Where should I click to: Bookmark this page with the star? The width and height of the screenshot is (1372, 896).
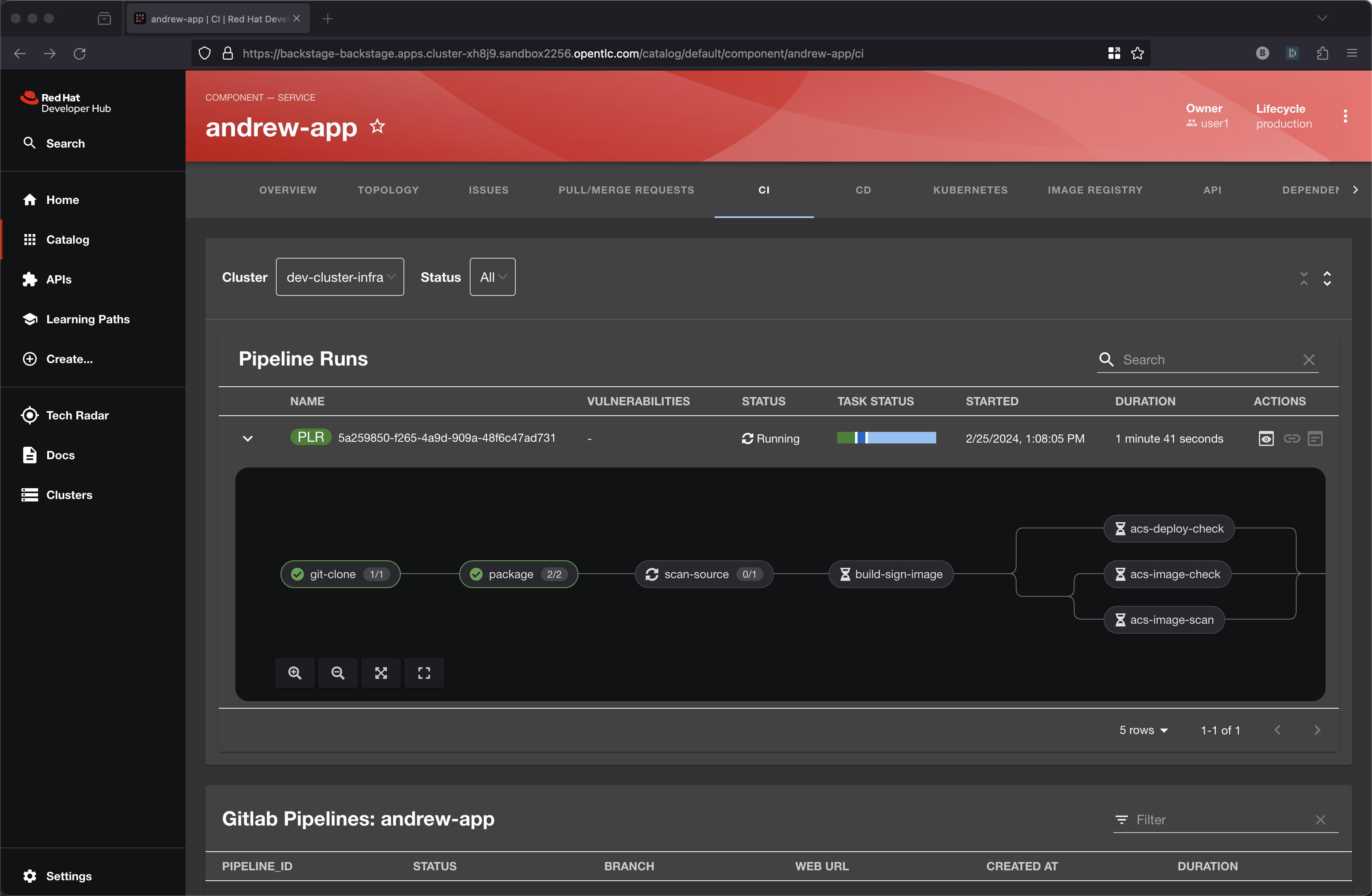coord(1138,53)
